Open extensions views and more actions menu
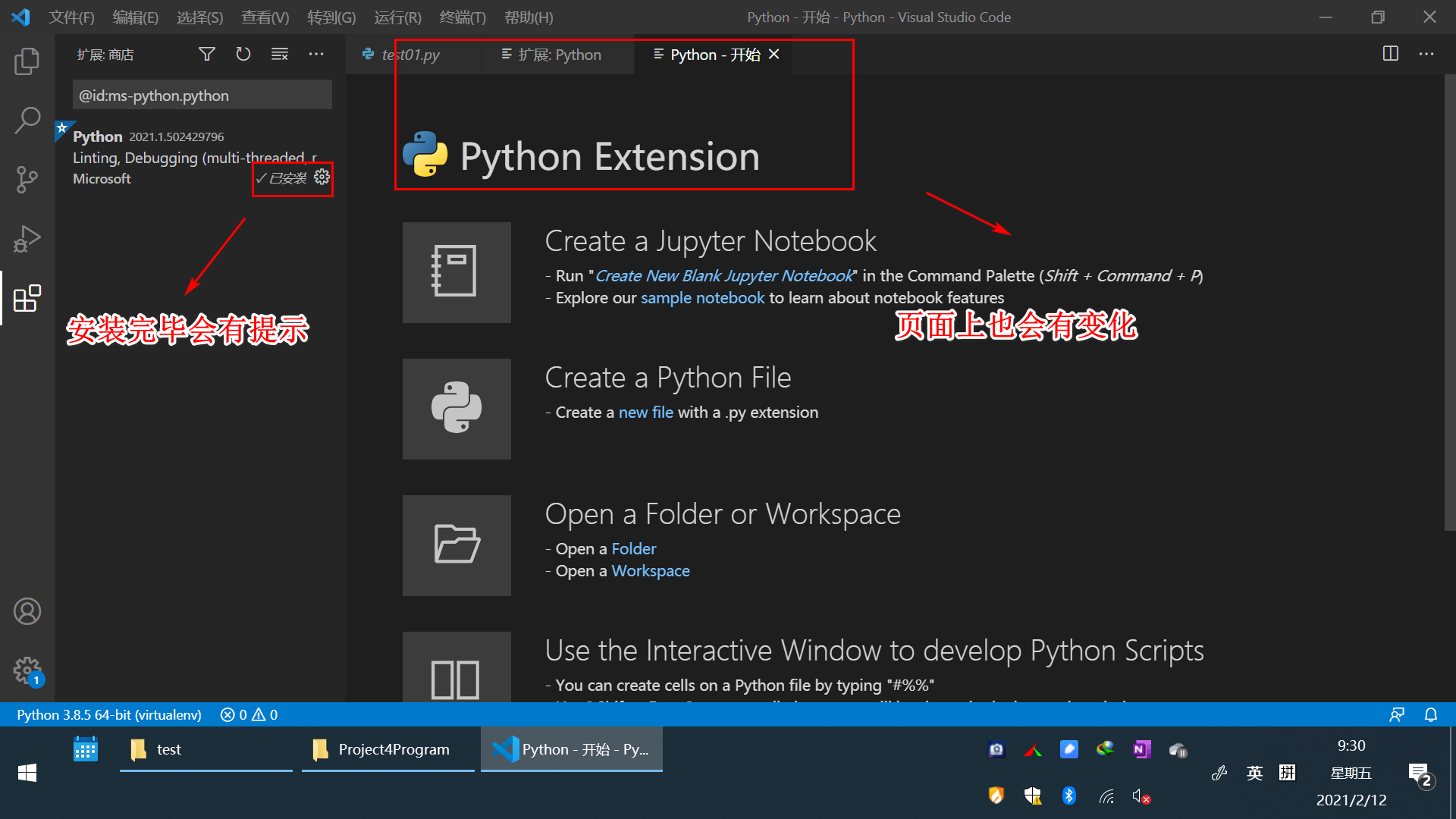Viewport: 1456px width, 819px height. 316,54
